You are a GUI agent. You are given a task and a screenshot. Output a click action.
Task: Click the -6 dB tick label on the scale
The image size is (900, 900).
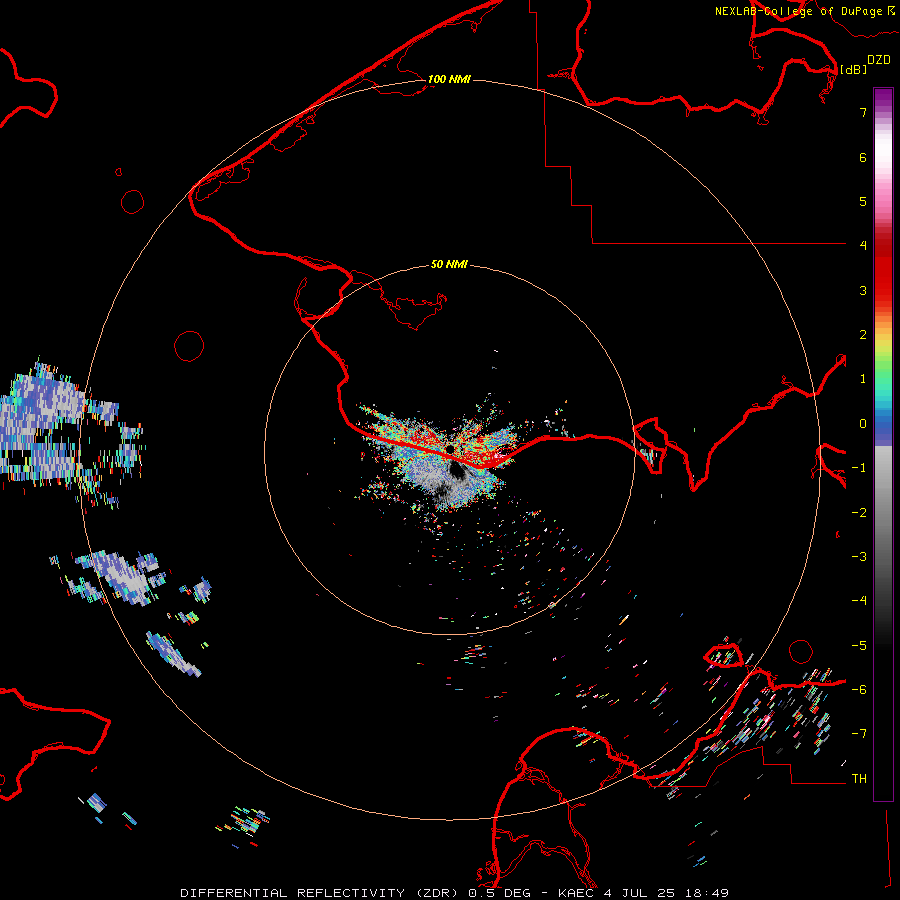(x=859, y=690)
